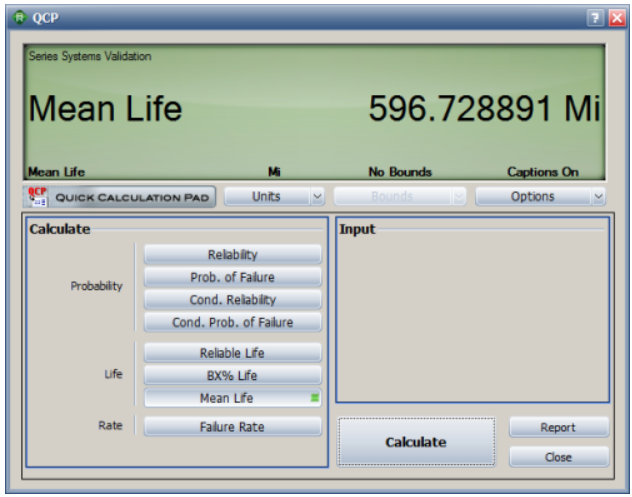Image resolution: width=632 pixels, height=497 pixels.
Task: Click the No Bounds status text
Action: pos(400,172)
